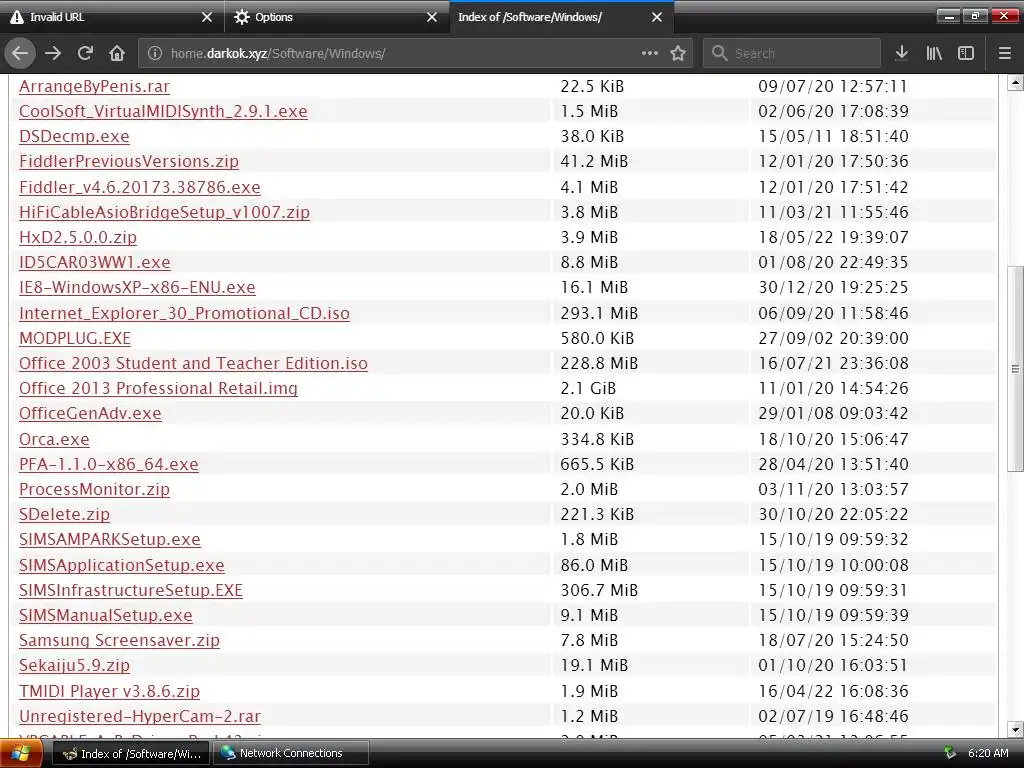Open IE8-WindowsXP-x86-ENU.exe link
The height and width of the screenshot is (768, 1024).
[x=137, y=287]
